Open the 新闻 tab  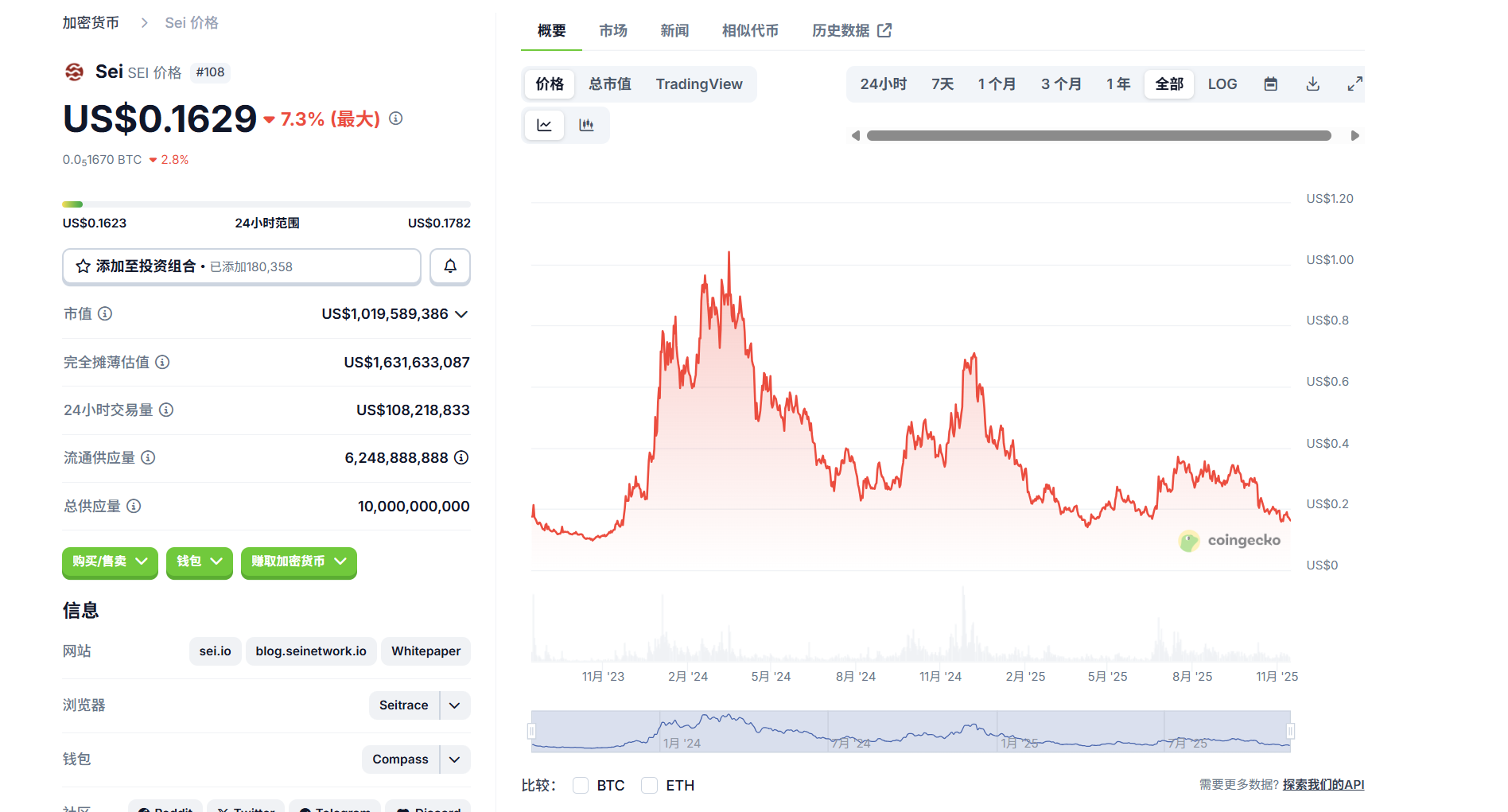[x=674, y=31]
